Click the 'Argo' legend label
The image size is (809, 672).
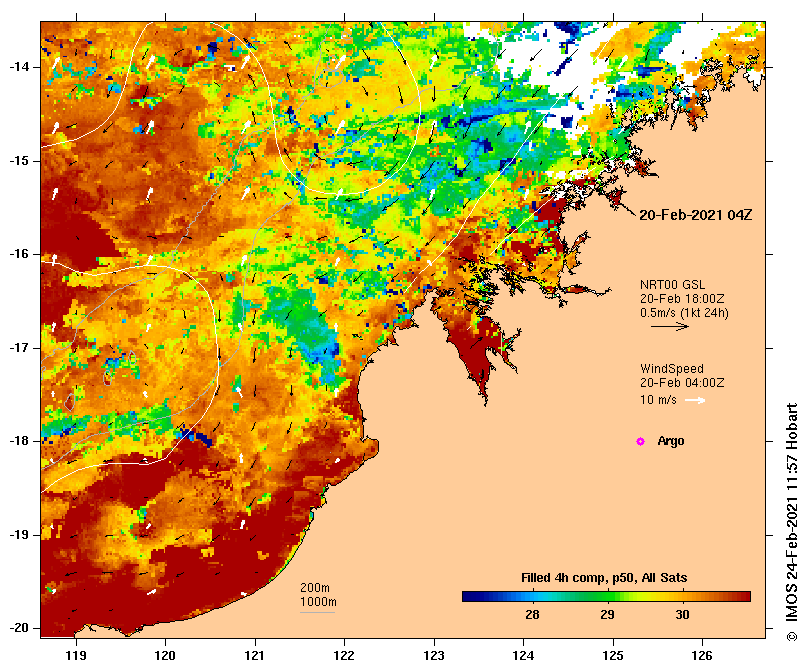[x=671, y=441]
